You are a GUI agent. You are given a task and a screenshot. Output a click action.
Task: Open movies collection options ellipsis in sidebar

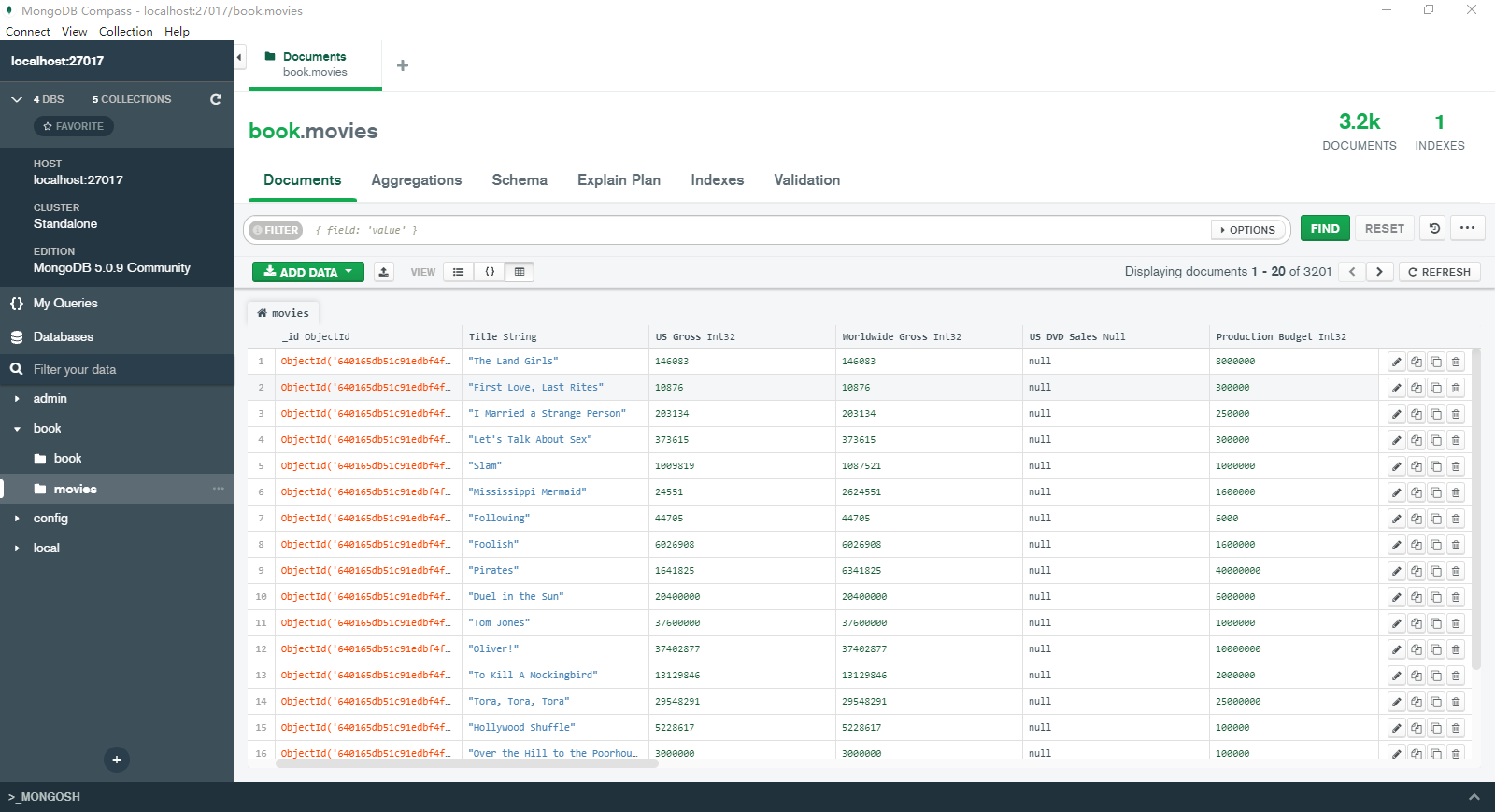coord(218,489)
